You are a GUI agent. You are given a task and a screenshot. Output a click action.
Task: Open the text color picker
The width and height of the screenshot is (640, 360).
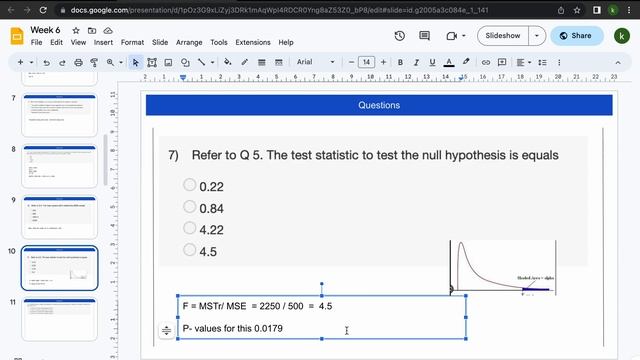[x=449, y=62]
